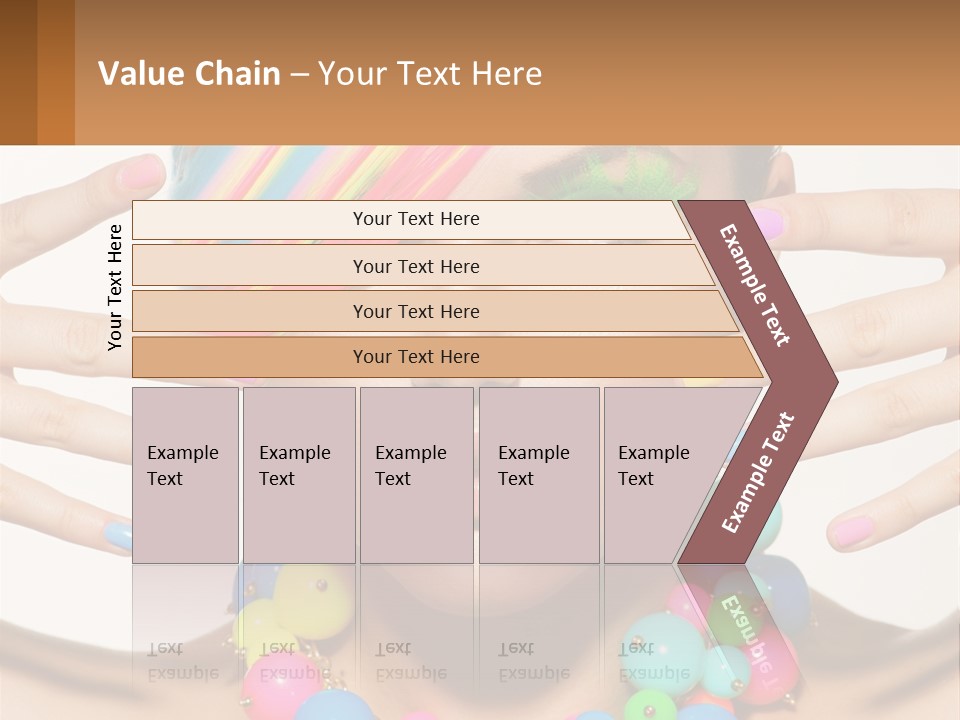Click the narrow orange stripe in the header
The image size is (960, 720).
[x=56, y=72]
